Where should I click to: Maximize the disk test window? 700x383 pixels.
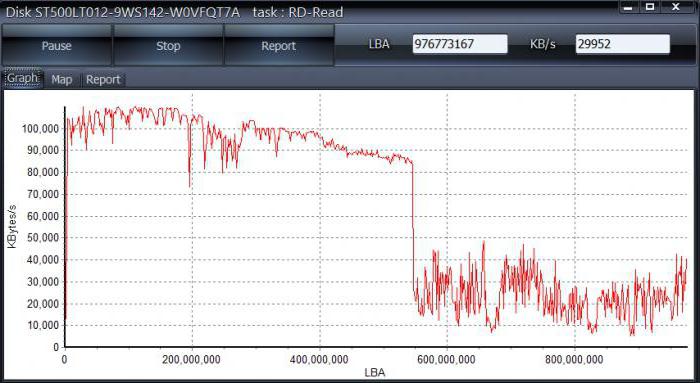[x=650, y=7]
